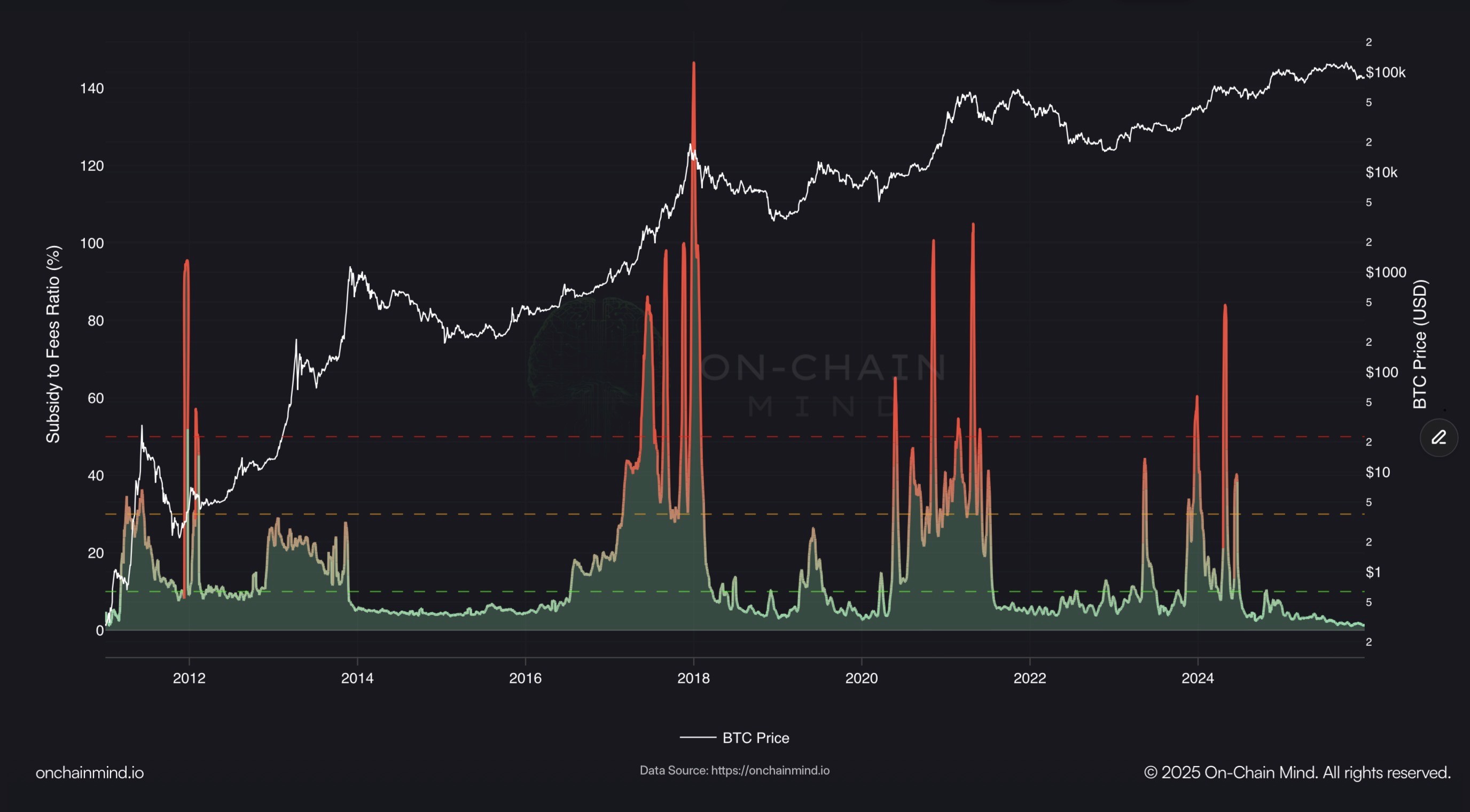
Task: Select the 2016 x-axis tick label
Action: tap(525, 678)
